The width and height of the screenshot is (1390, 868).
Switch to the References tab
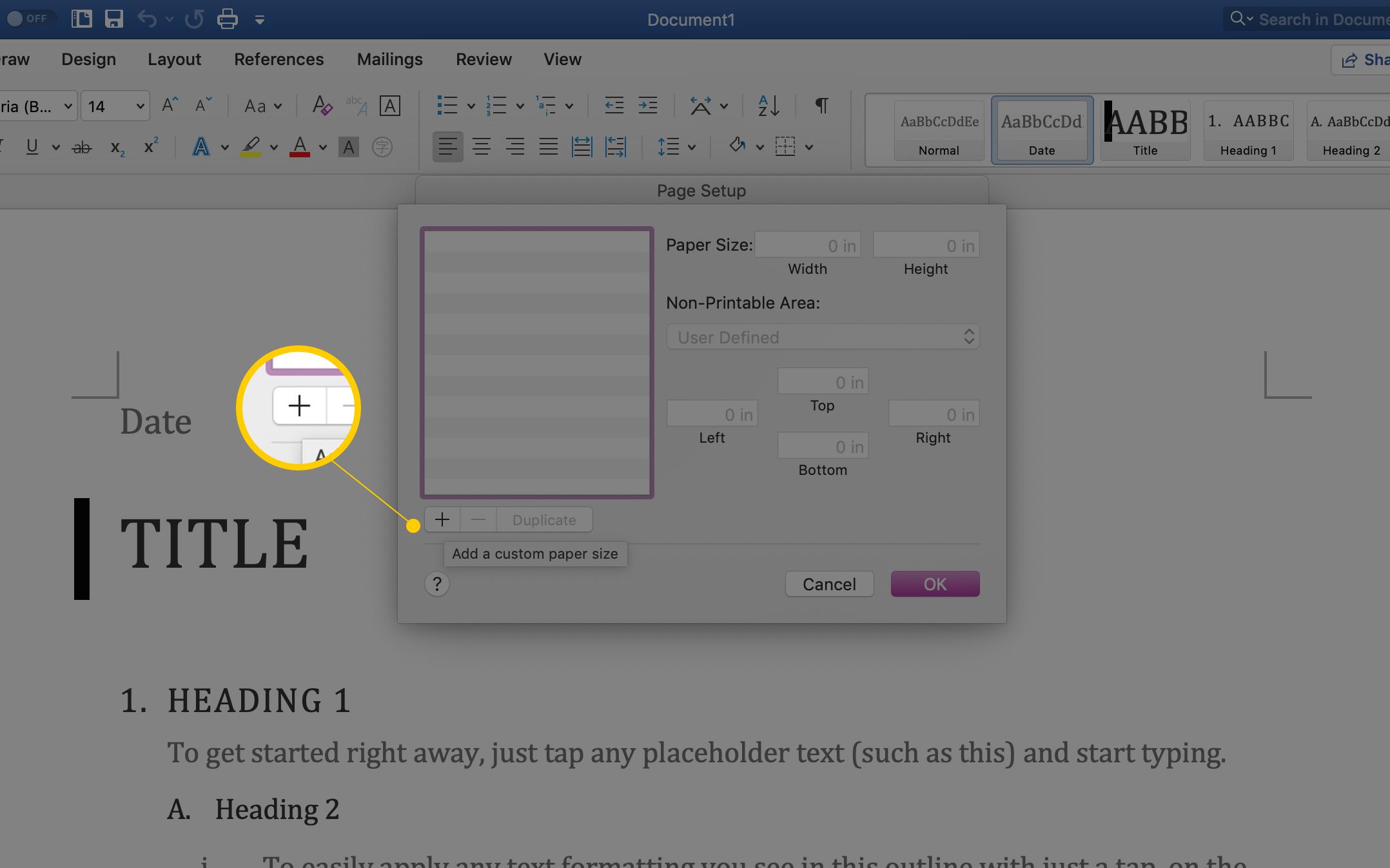tap(279, 59)
